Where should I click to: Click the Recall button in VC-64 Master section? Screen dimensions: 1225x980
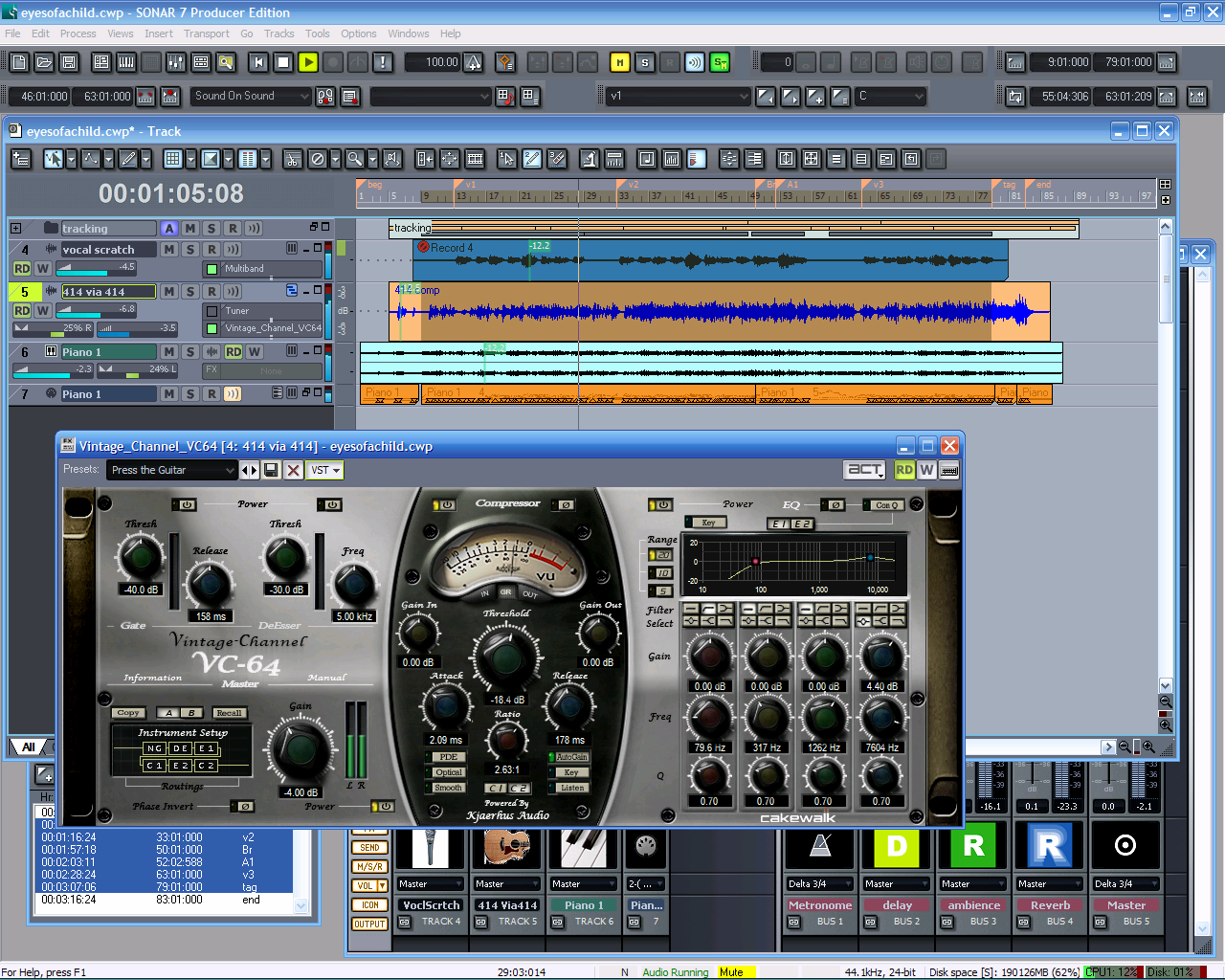(229, 713)
